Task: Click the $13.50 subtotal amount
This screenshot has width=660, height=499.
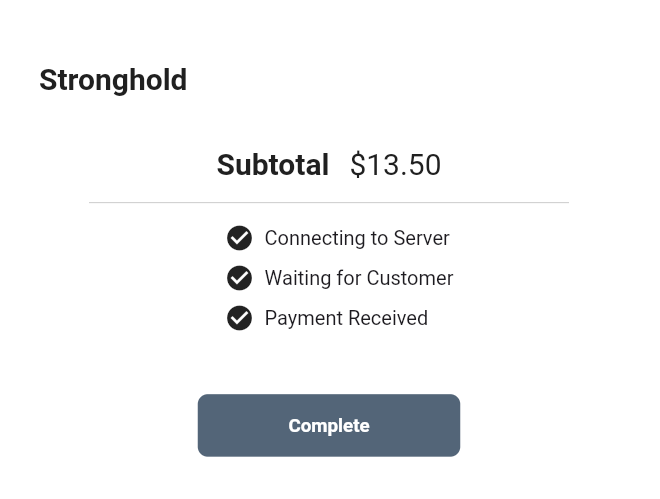Action: tap(395, 165)
